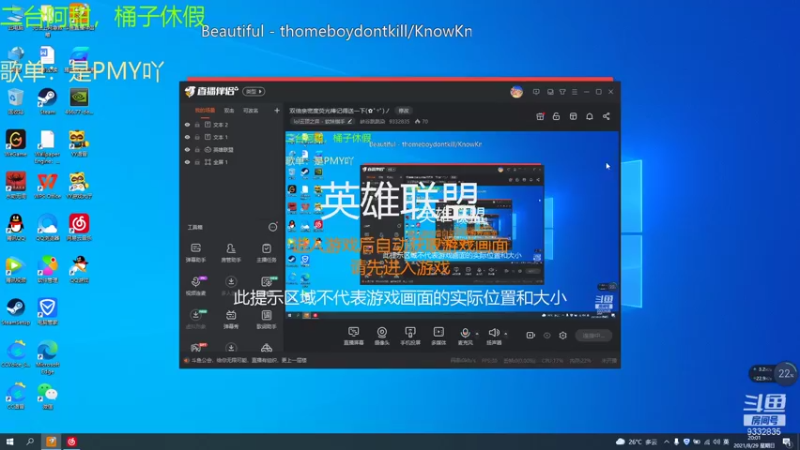Open WPS Office desktop shortcut
The image size is (800, 450).
click(x=47, y=186)
